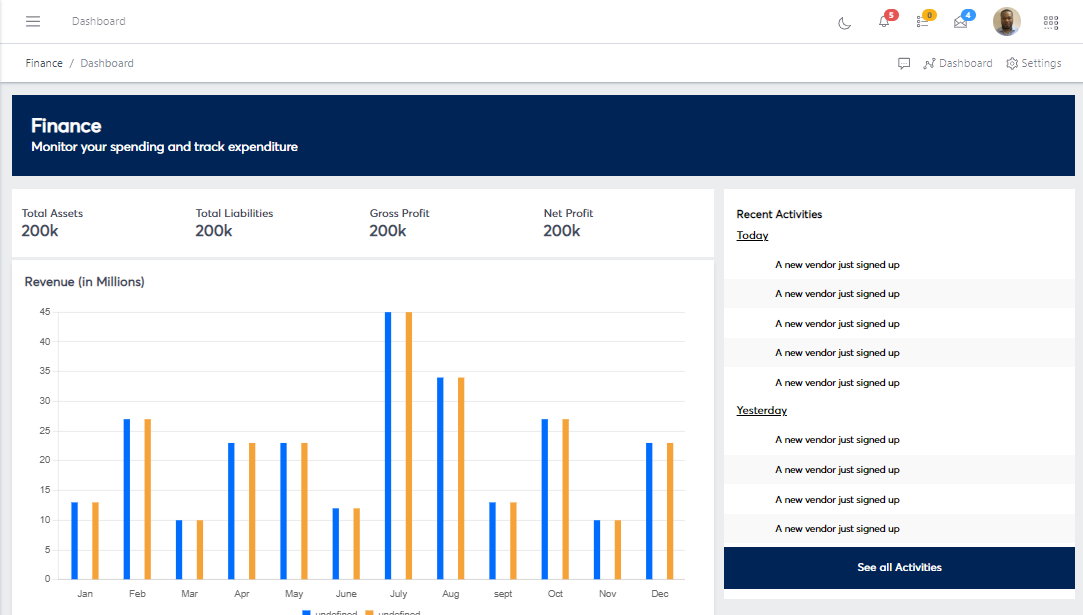Viewport: 1083px width, 615px height.
Task: Click the feedback comment bubble icon
Action: click(x=904, y=63)
